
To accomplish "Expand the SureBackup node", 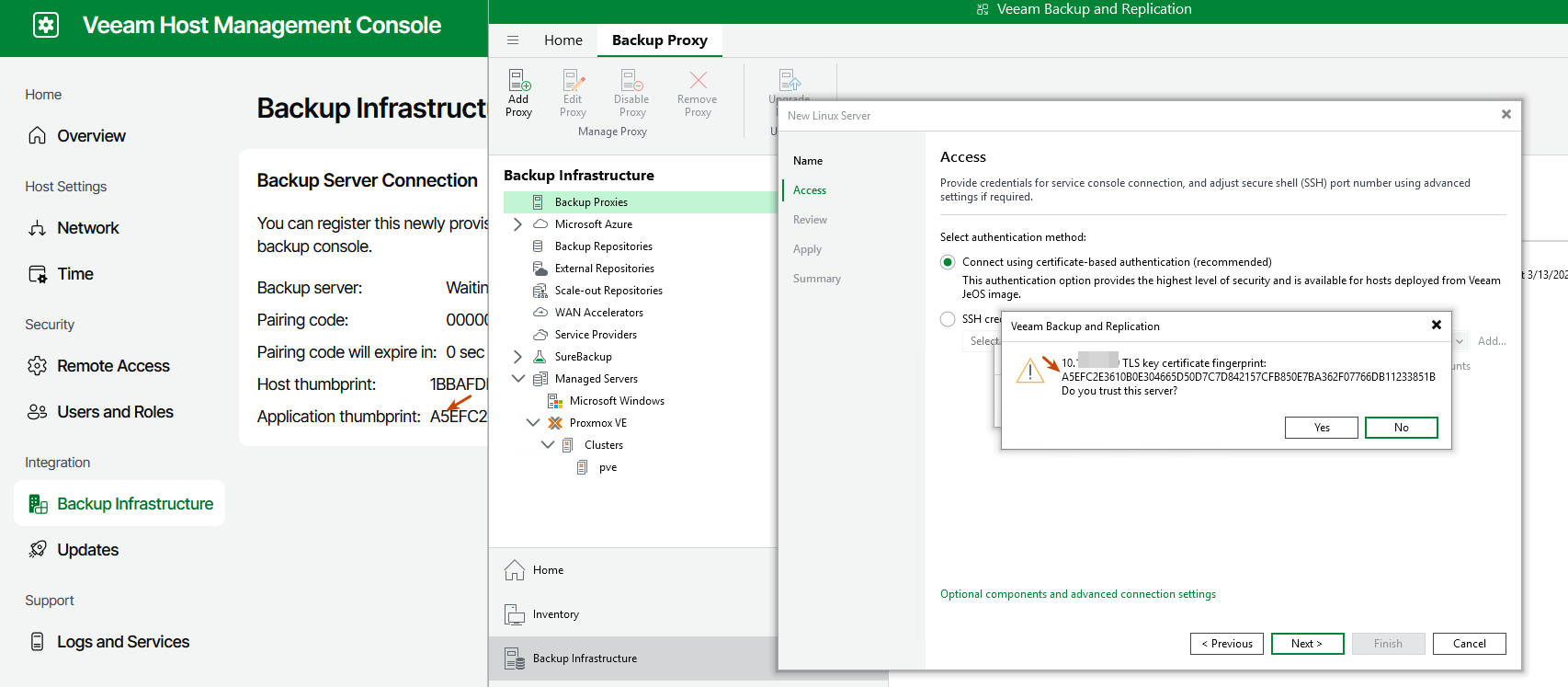I will click(517, 357).
